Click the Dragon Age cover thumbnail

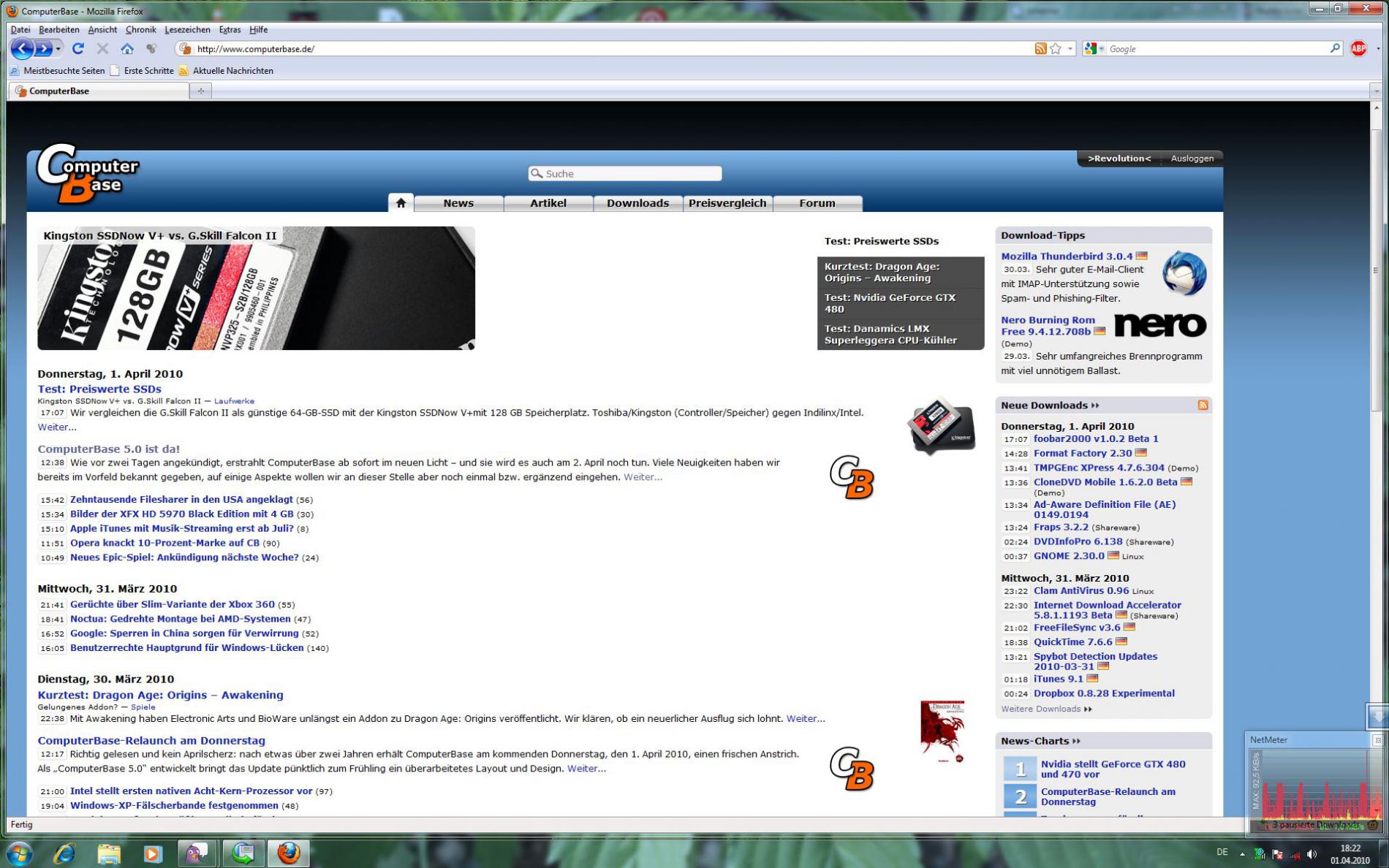[x=942, y=732]
